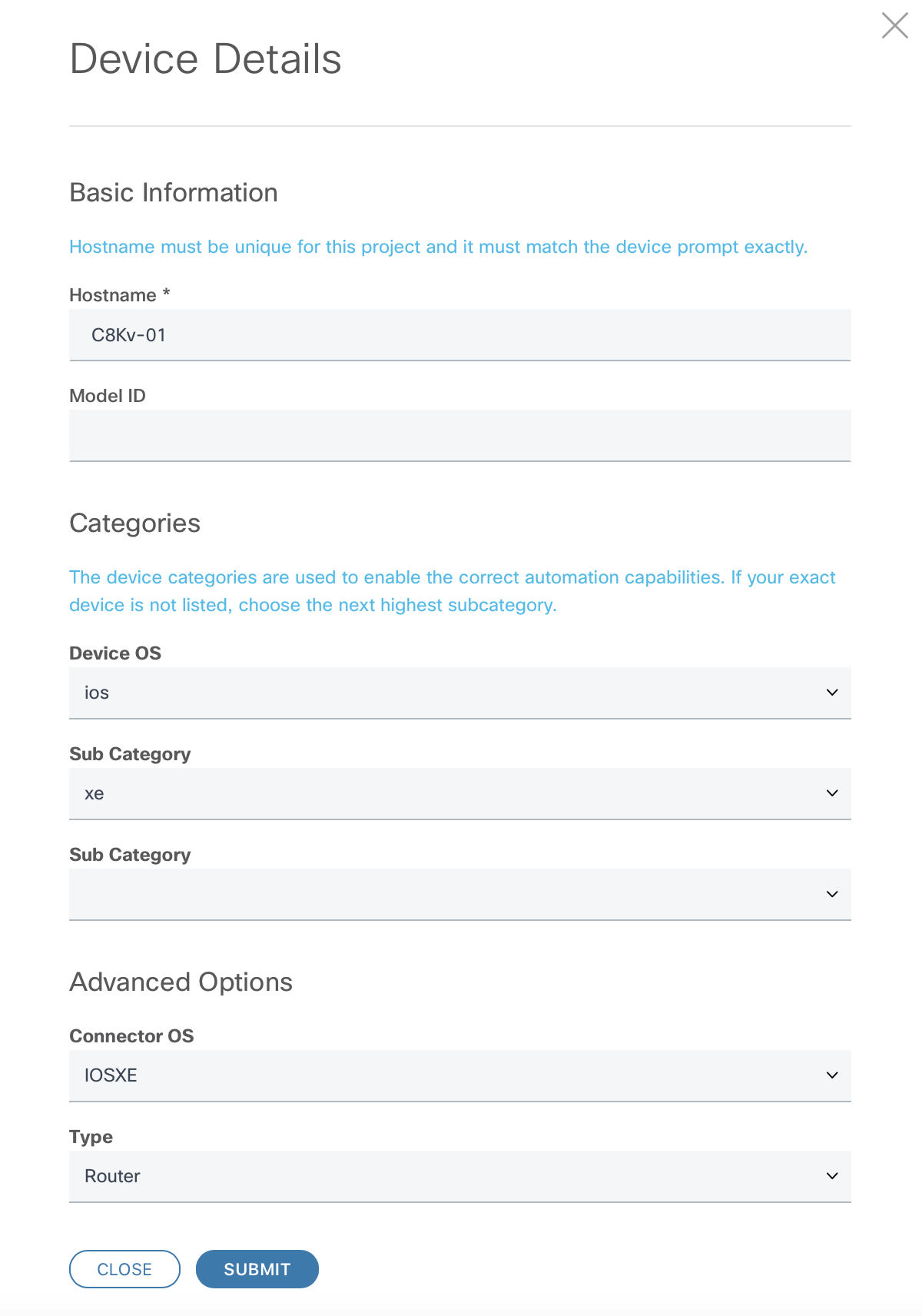
Task: Click into the empty Model ID field
Action: 459,436
